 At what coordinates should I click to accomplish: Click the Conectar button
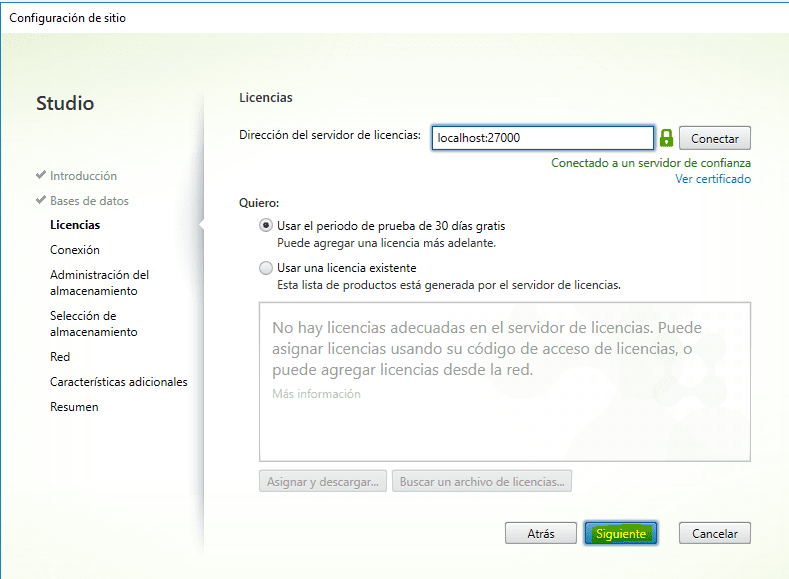(715, 138)
